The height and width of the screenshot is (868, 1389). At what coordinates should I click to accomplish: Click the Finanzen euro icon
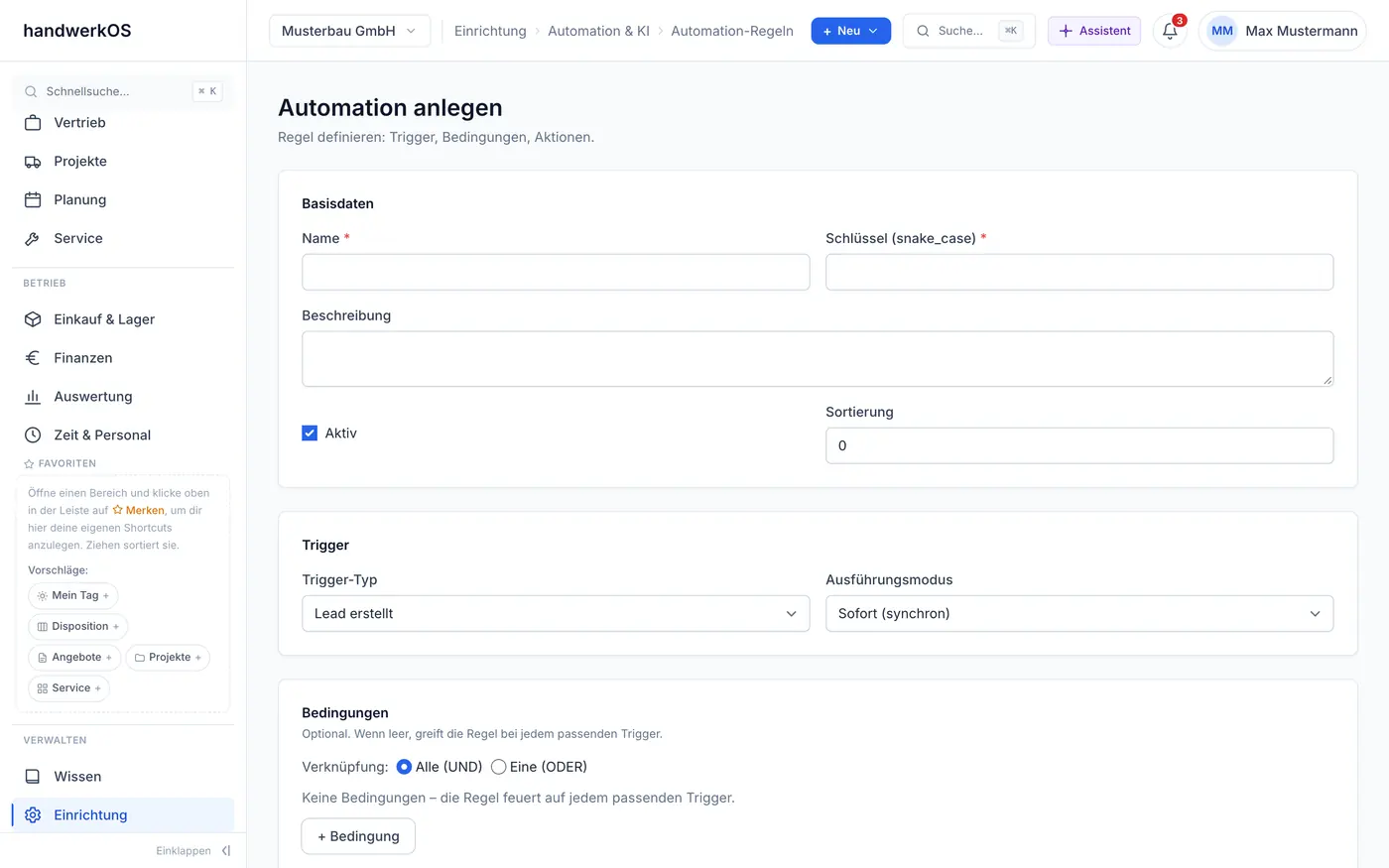click(33, 358)
